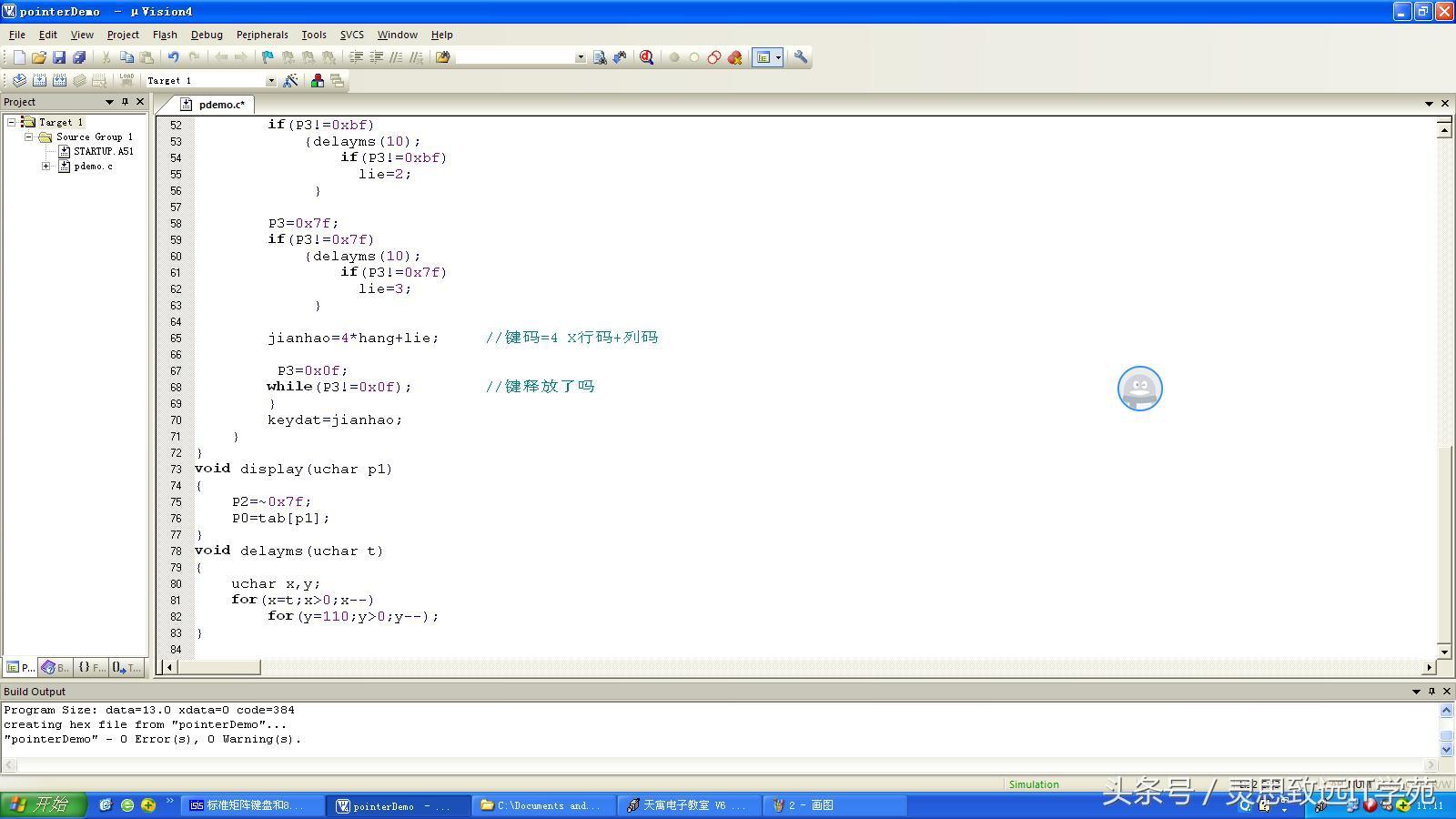1456x819 pixels.
Task: Open the Peripherals menu
Action: [x=262, y=35]
